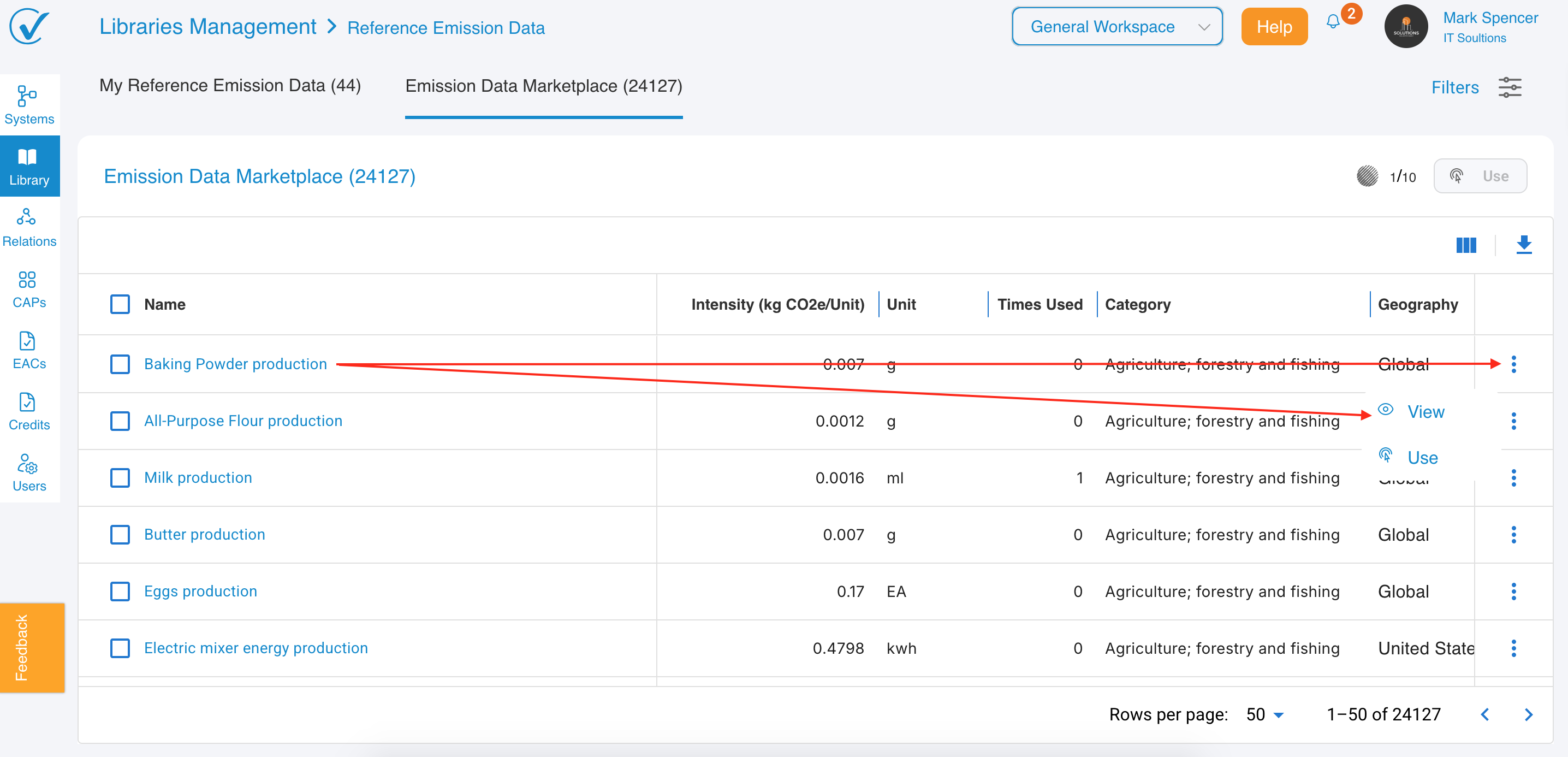Viewport: 1568px width, 757px height.
Task: Click the Mark Spencer user name
Action: coord(1490,17)
